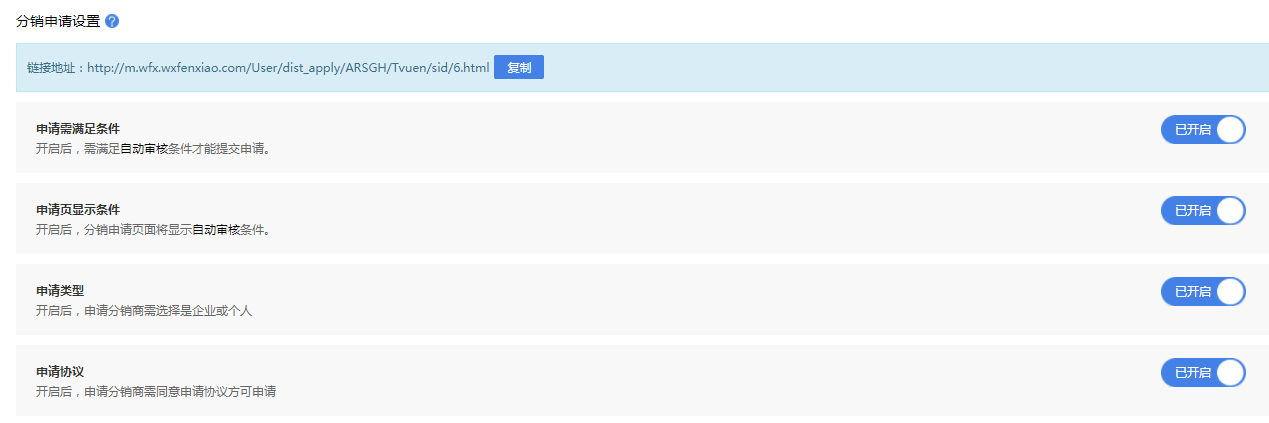The image size is (1269, 423).
Task: Click the 复制 button to copy link
Action: coord(518,68)
